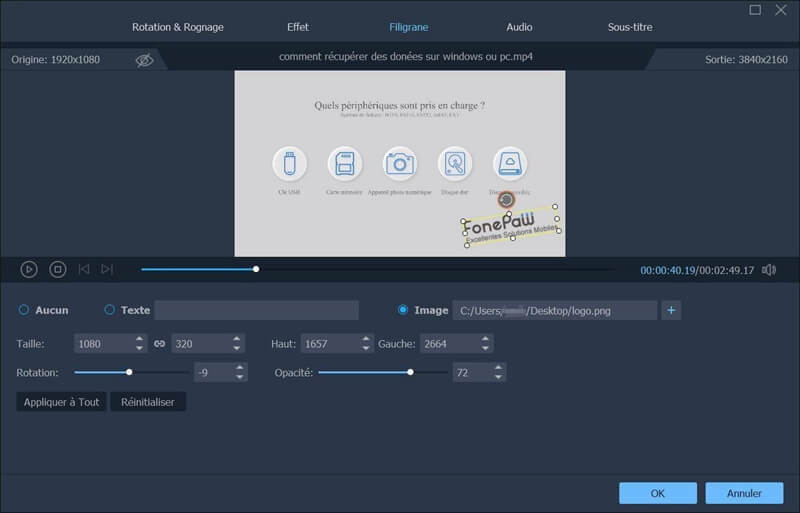Increase the Rotation value

(x=239, y=368)
